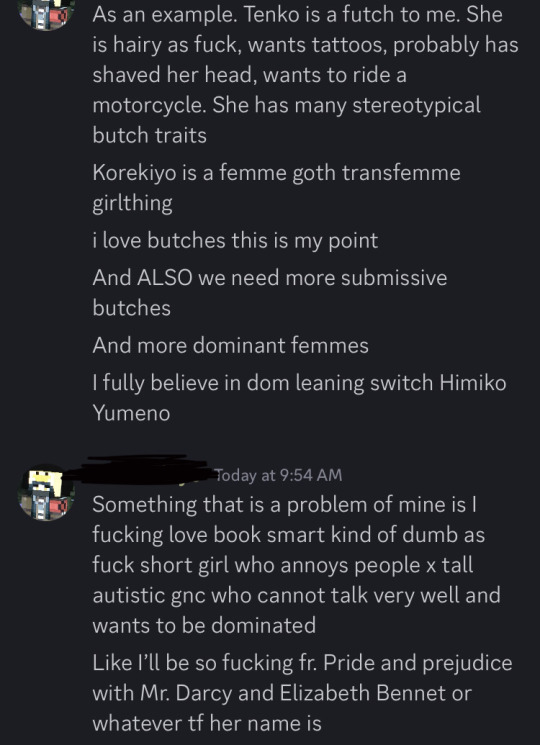The width and height of the screenshot is (540, 745).
Task: Open the avatar beside the 9:54 AM message
Action: pos(46,492)
